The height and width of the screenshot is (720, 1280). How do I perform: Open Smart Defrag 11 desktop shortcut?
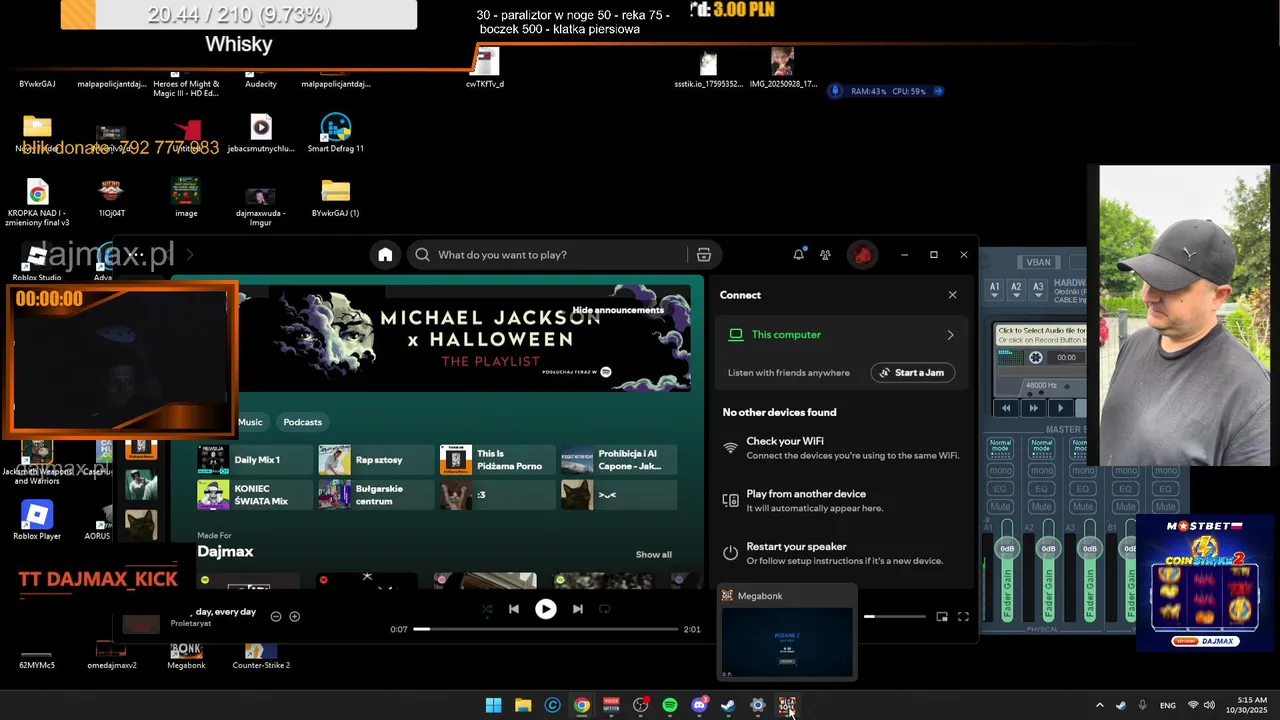coord(335,133)
